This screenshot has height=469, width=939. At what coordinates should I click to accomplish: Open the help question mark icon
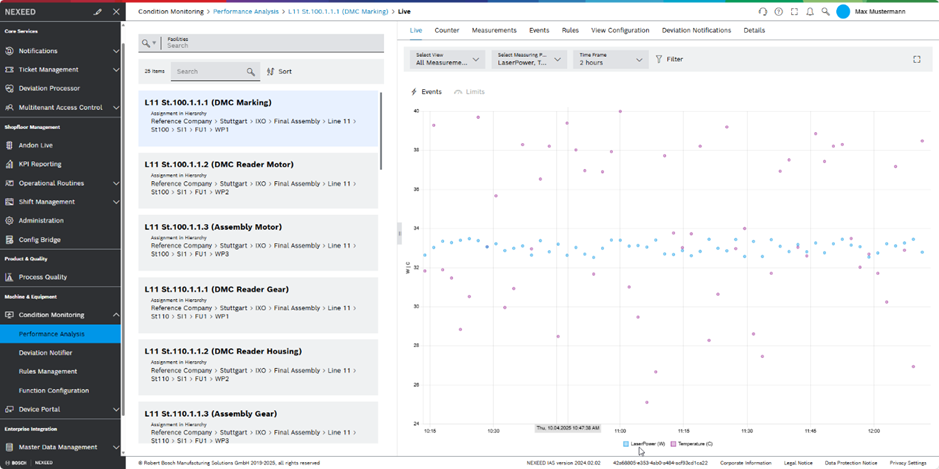pos(779,12)
